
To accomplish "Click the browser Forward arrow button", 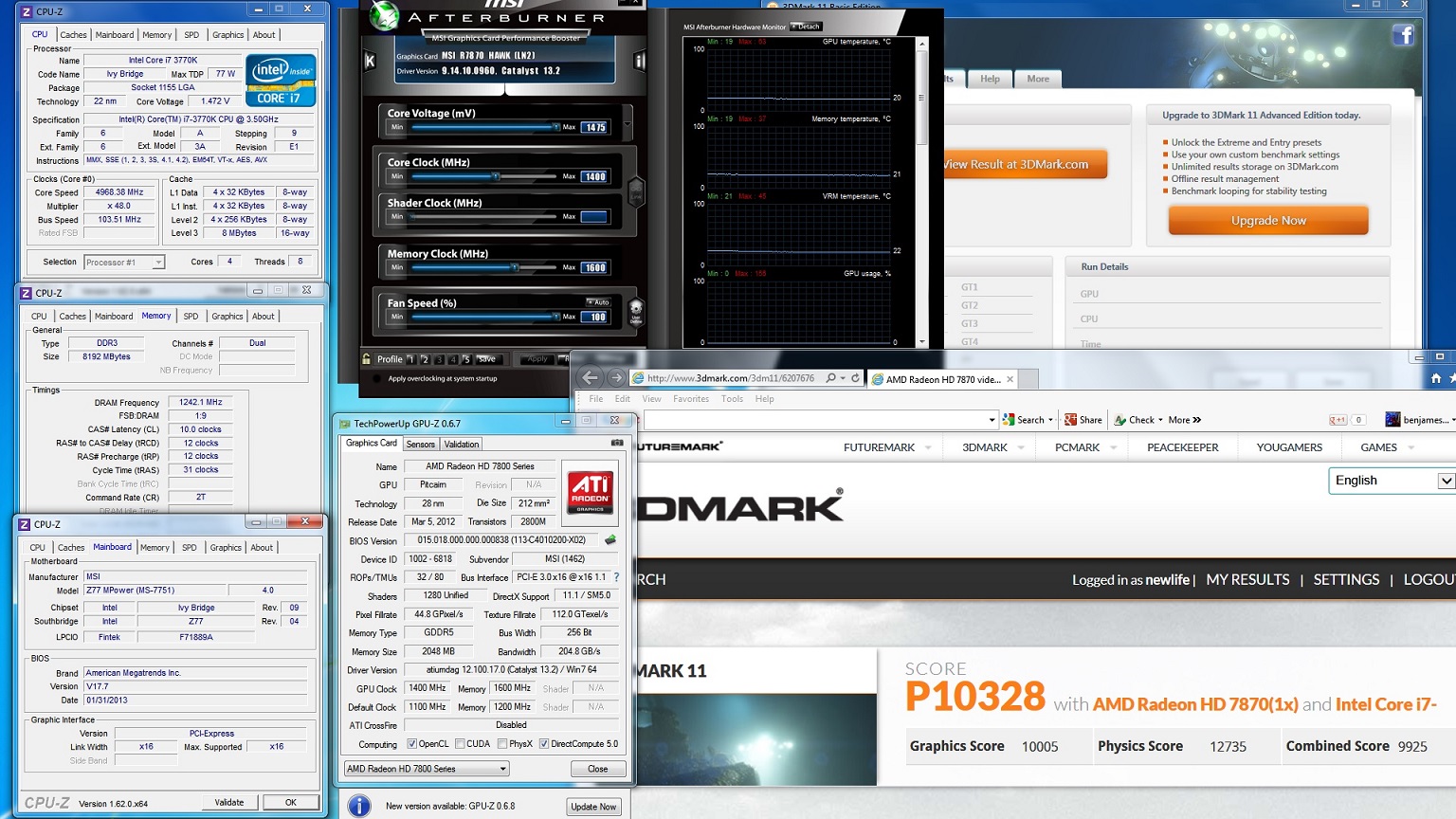I will (x=615, y=377).
